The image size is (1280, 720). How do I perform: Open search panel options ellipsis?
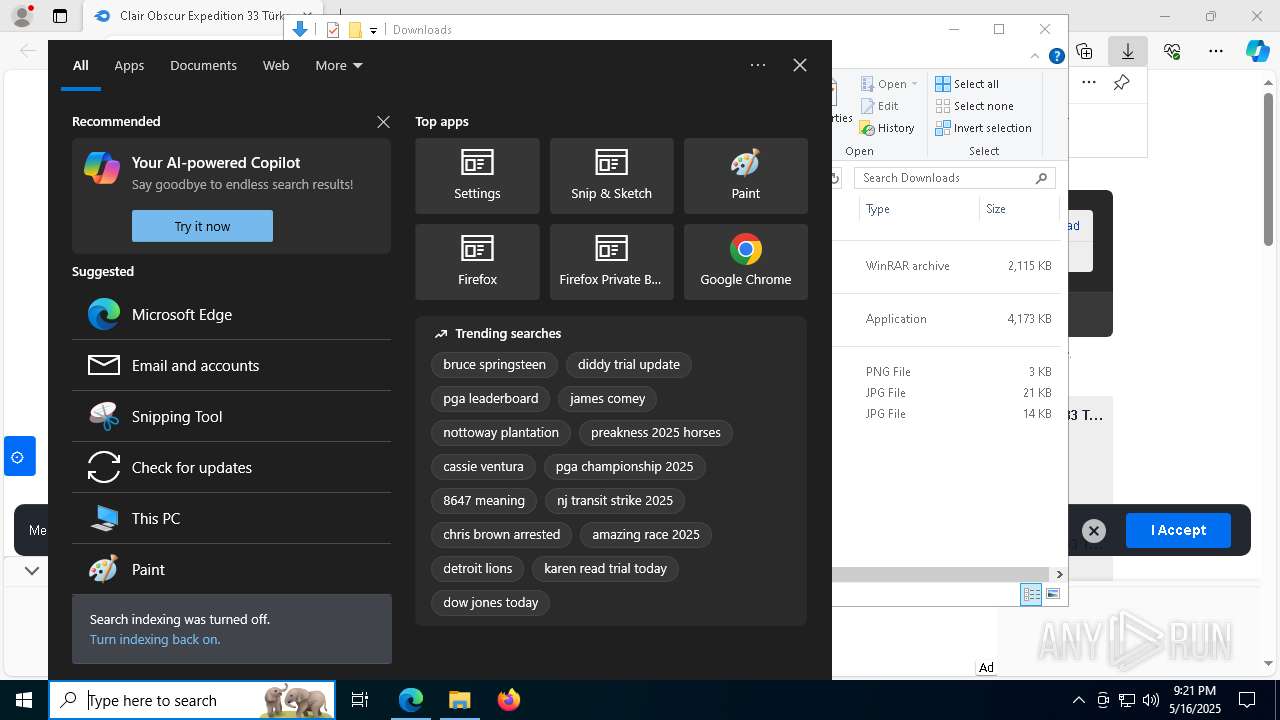758,65
